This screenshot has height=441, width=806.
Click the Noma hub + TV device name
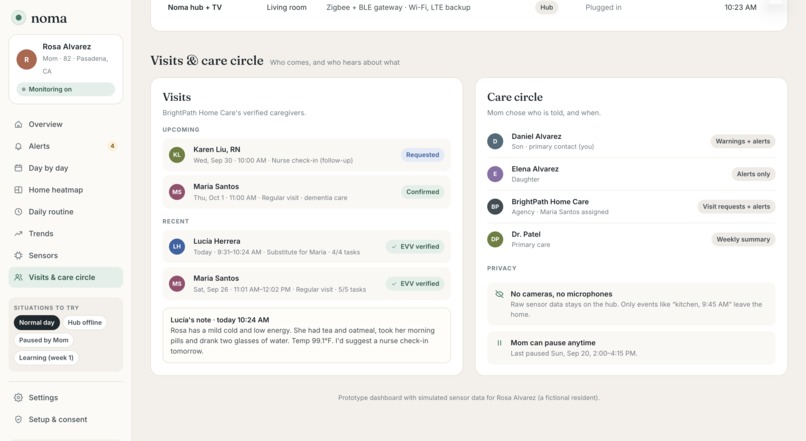click(195, 8)
